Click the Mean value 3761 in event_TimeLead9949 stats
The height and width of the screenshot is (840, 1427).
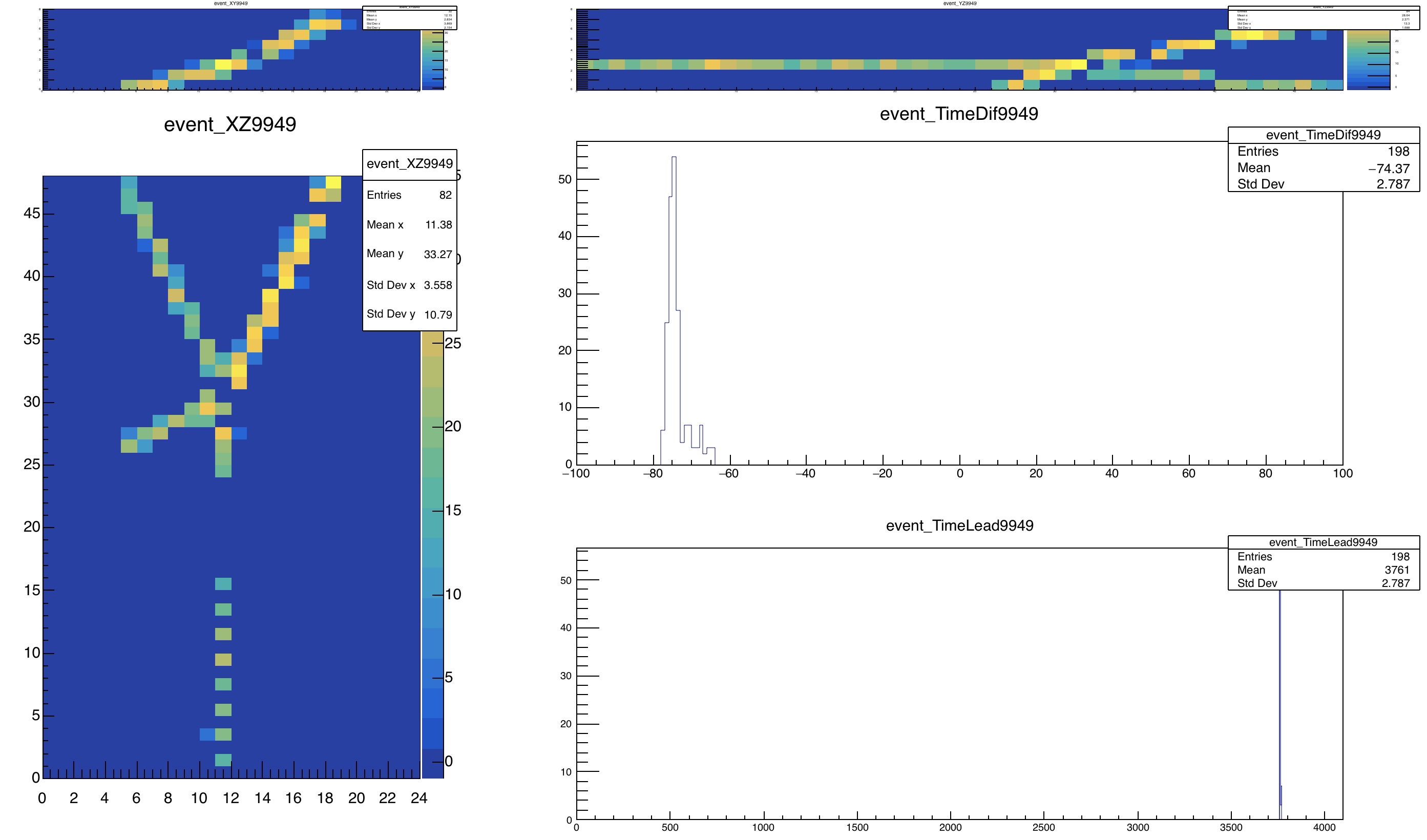[1396, 570]
